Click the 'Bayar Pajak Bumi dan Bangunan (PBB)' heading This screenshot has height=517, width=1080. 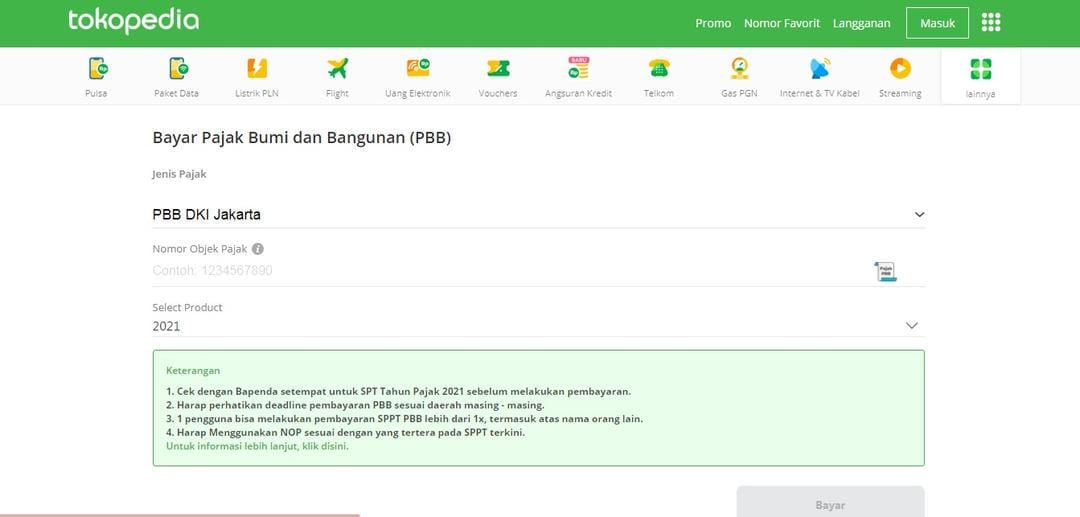coord(302,138)
